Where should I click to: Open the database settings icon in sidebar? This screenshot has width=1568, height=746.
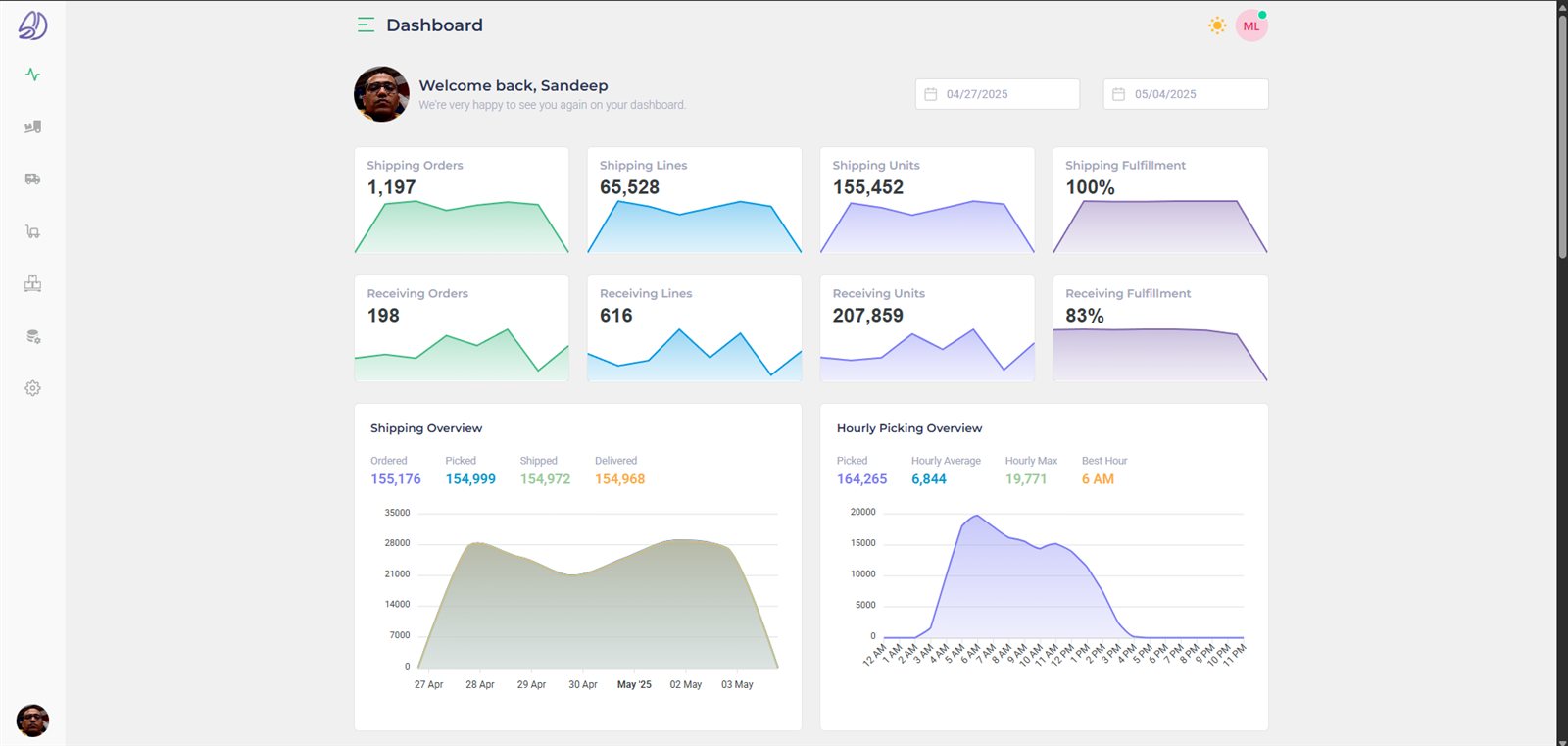pyautogui.click(x=32, y=336)
